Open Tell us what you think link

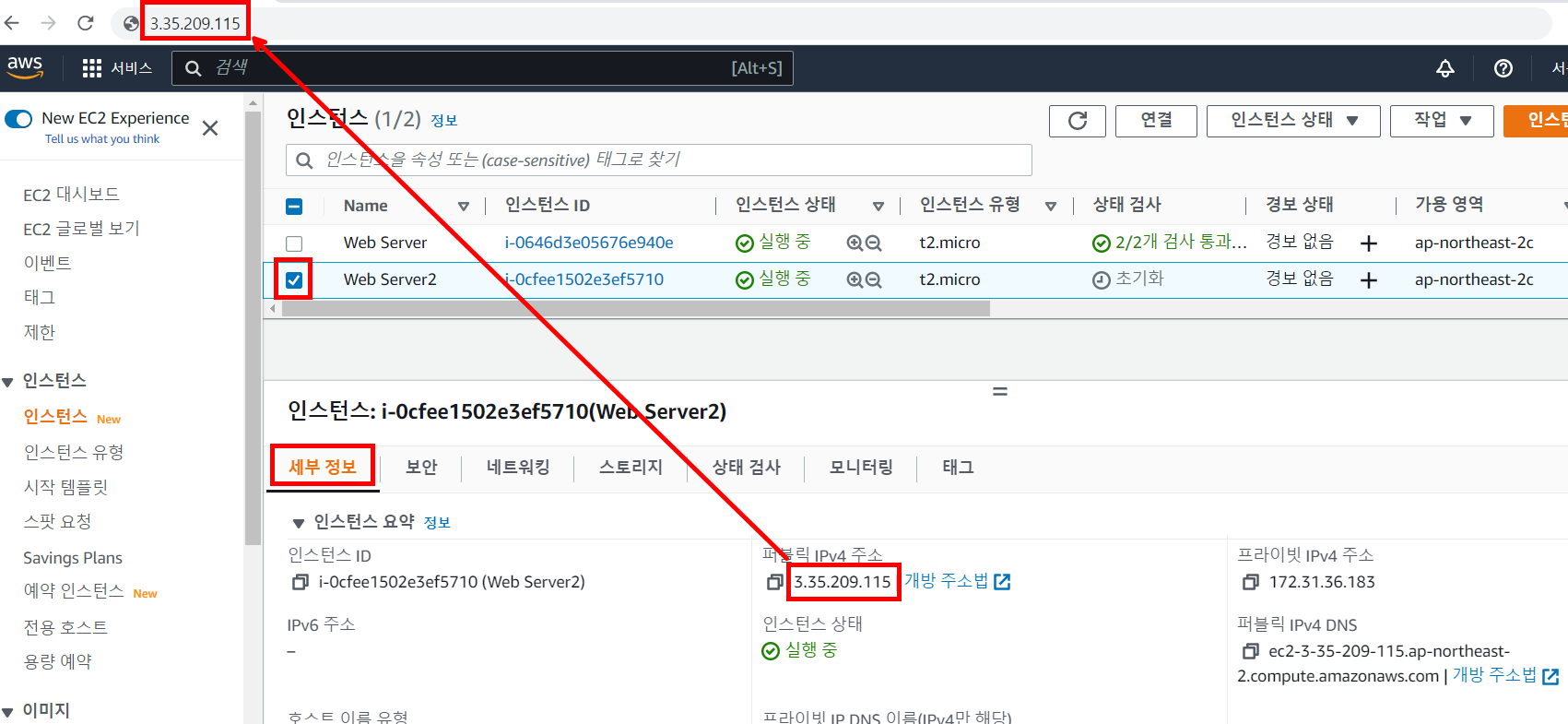(102, 139)
